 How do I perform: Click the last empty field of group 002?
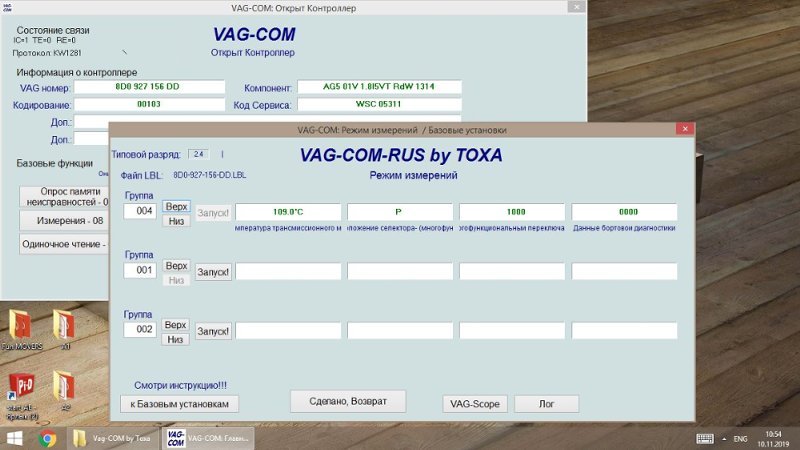point(624,331)
